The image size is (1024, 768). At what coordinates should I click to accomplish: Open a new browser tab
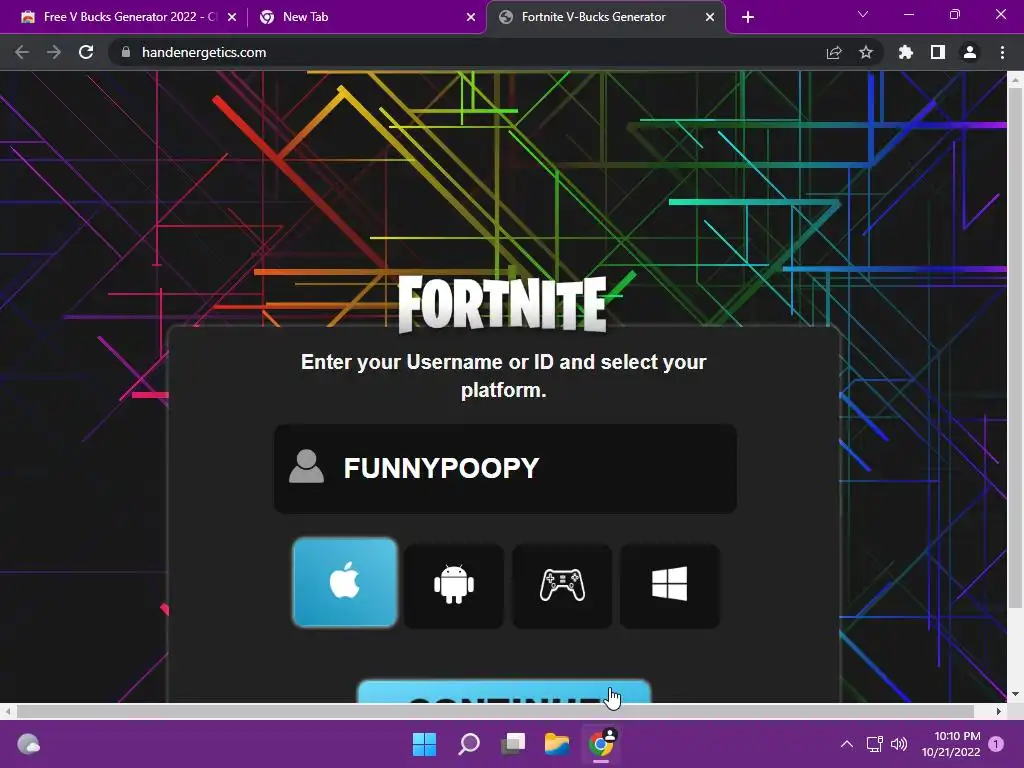click(x=748, y=17)
